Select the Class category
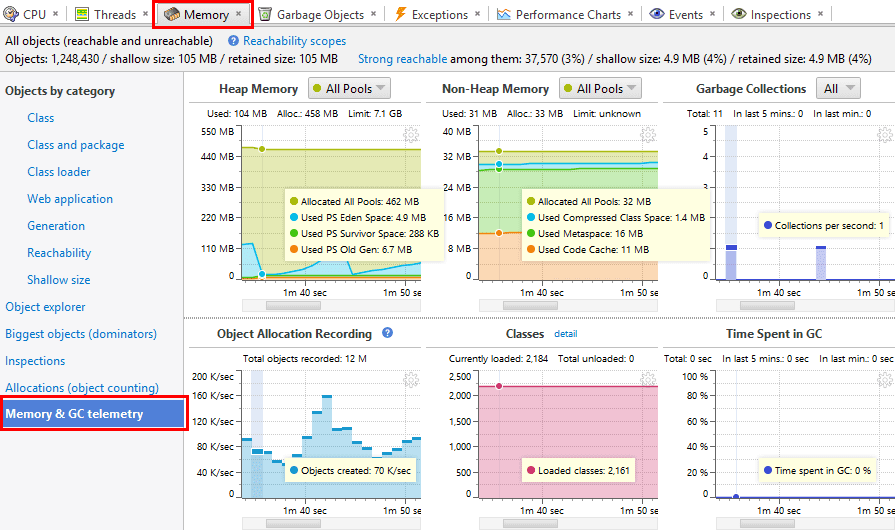 pyautogui.click(x=41, y=118)
